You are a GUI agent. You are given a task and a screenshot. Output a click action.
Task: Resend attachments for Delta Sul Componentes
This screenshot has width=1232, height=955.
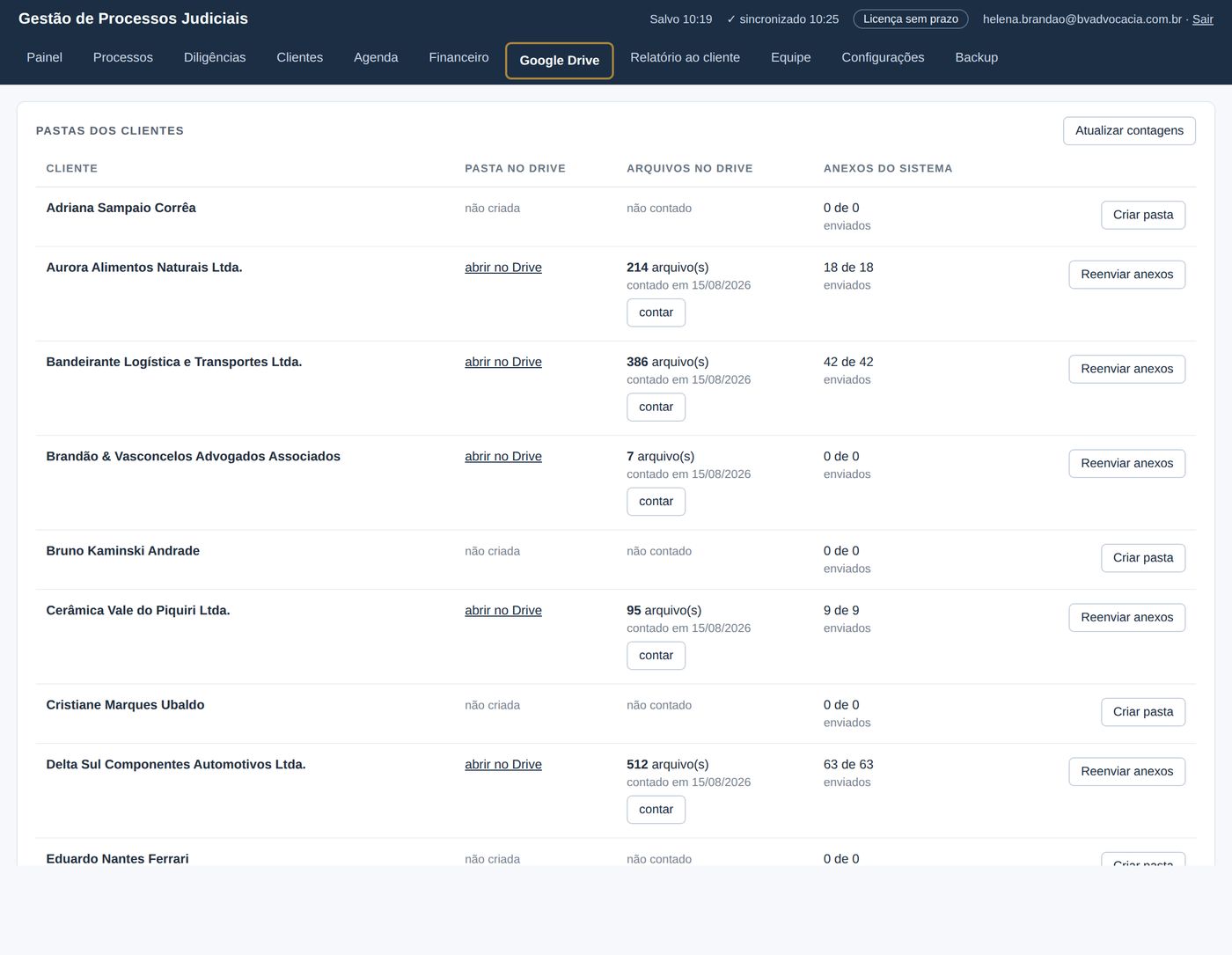click(x=1126, y=771)
